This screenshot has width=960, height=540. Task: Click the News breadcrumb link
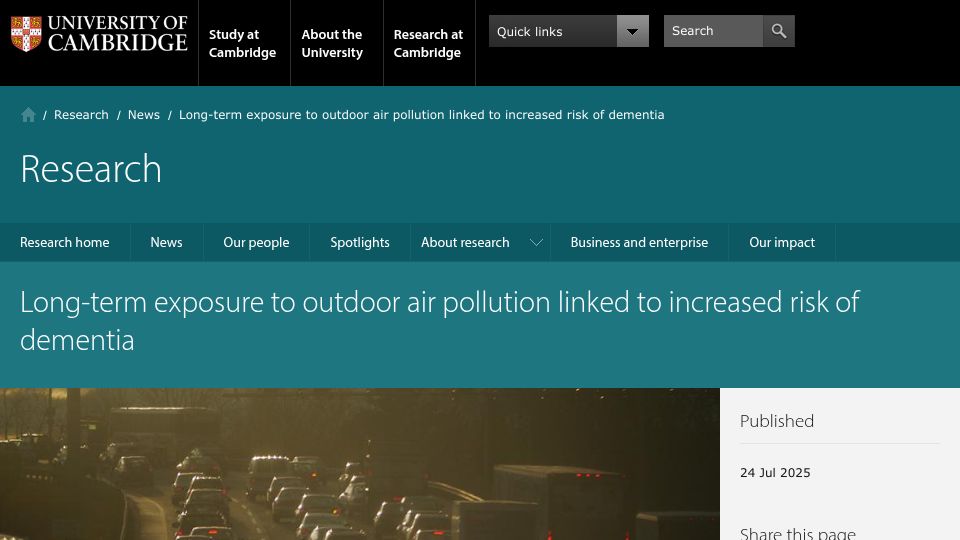point(144,115)
